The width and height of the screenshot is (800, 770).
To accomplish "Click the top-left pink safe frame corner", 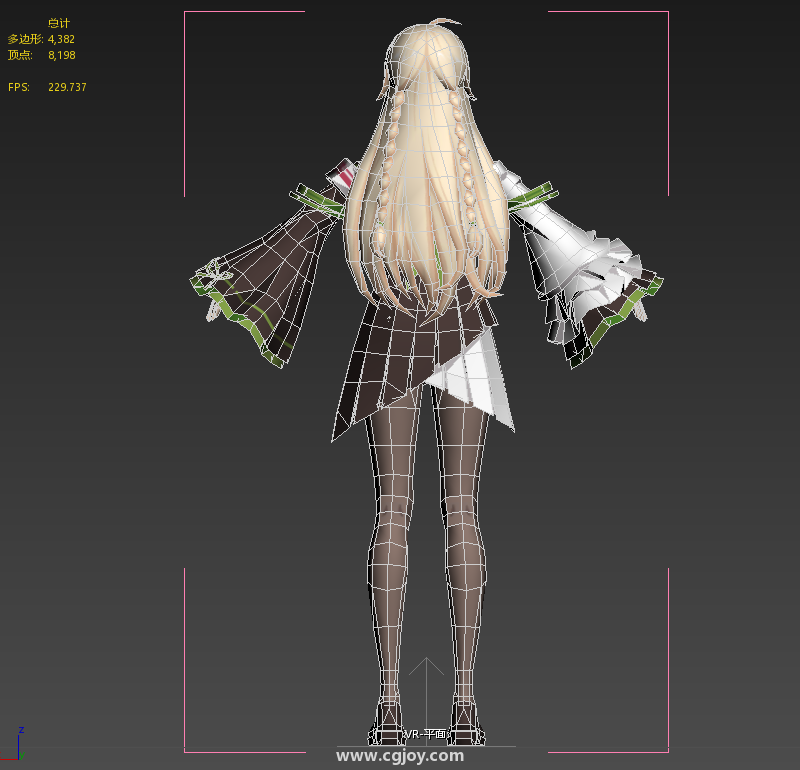I will point(186,13).
